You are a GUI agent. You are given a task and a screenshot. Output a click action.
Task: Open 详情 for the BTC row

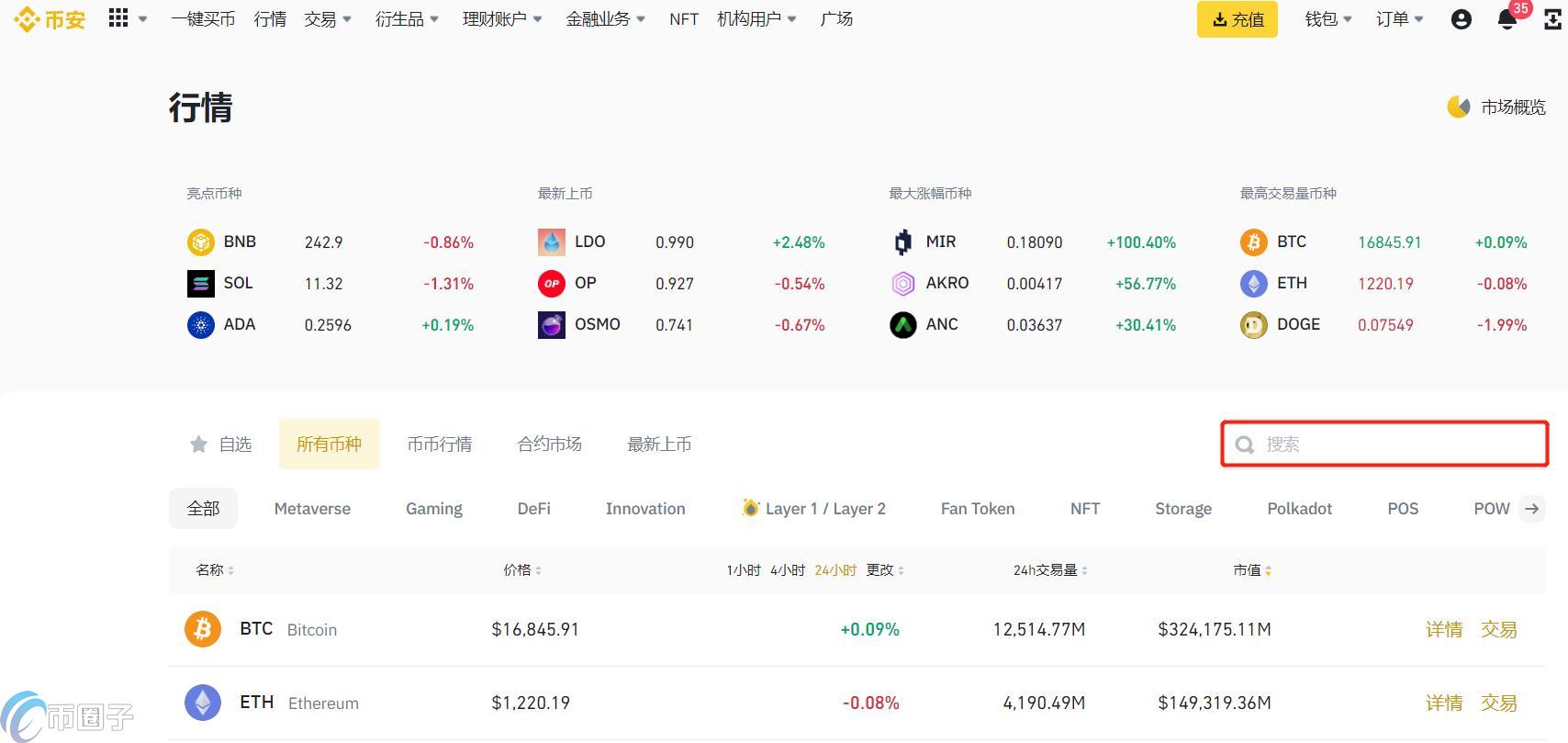(1444, 629)
